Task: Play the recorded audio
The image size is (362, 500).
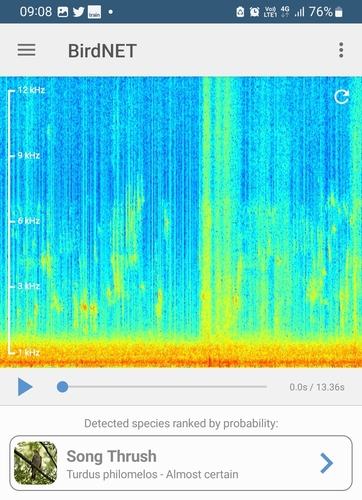Action: point(25,387)
